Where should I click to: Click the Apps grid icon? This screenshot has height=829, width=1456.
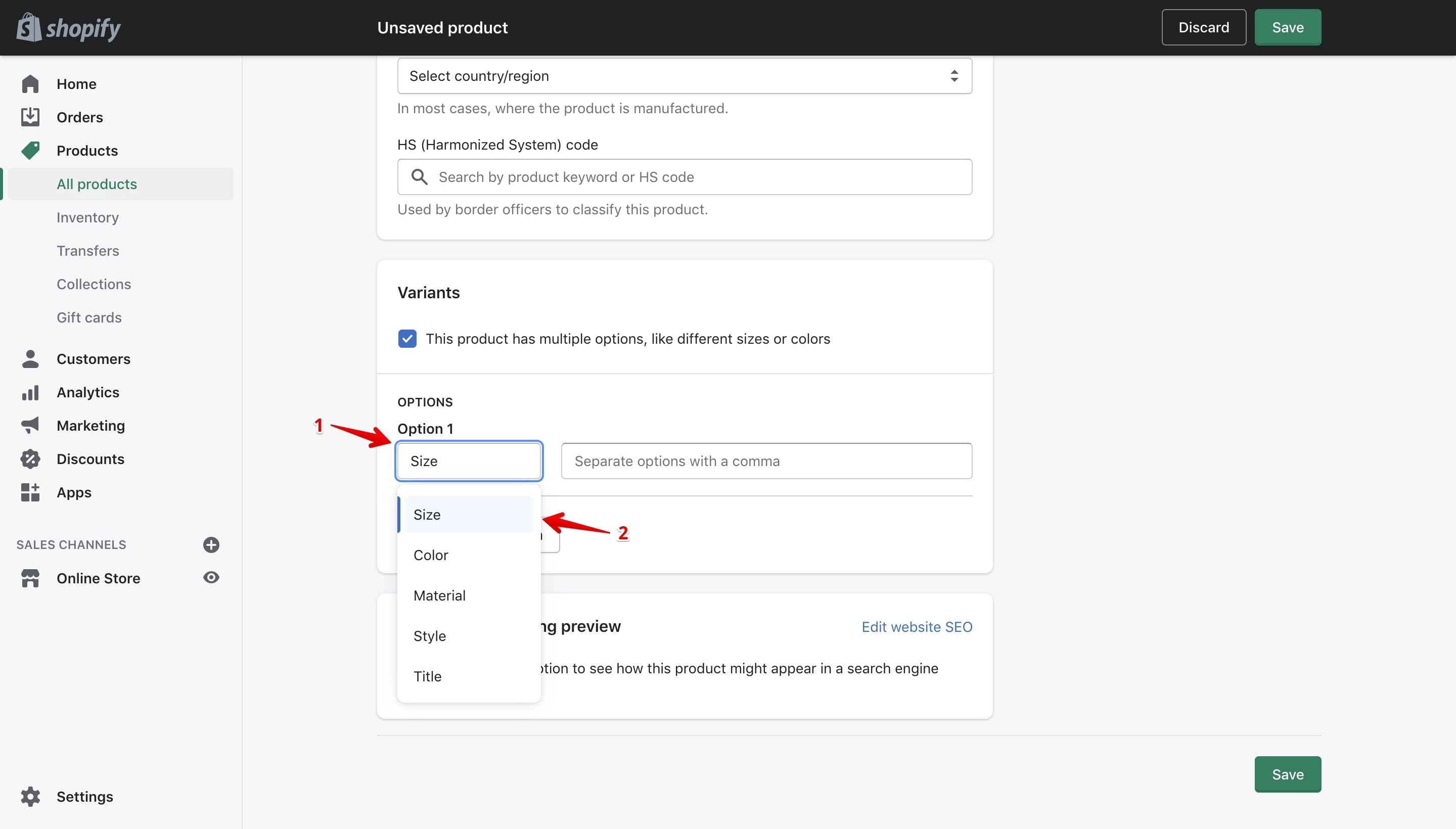(x=30, y=492)
